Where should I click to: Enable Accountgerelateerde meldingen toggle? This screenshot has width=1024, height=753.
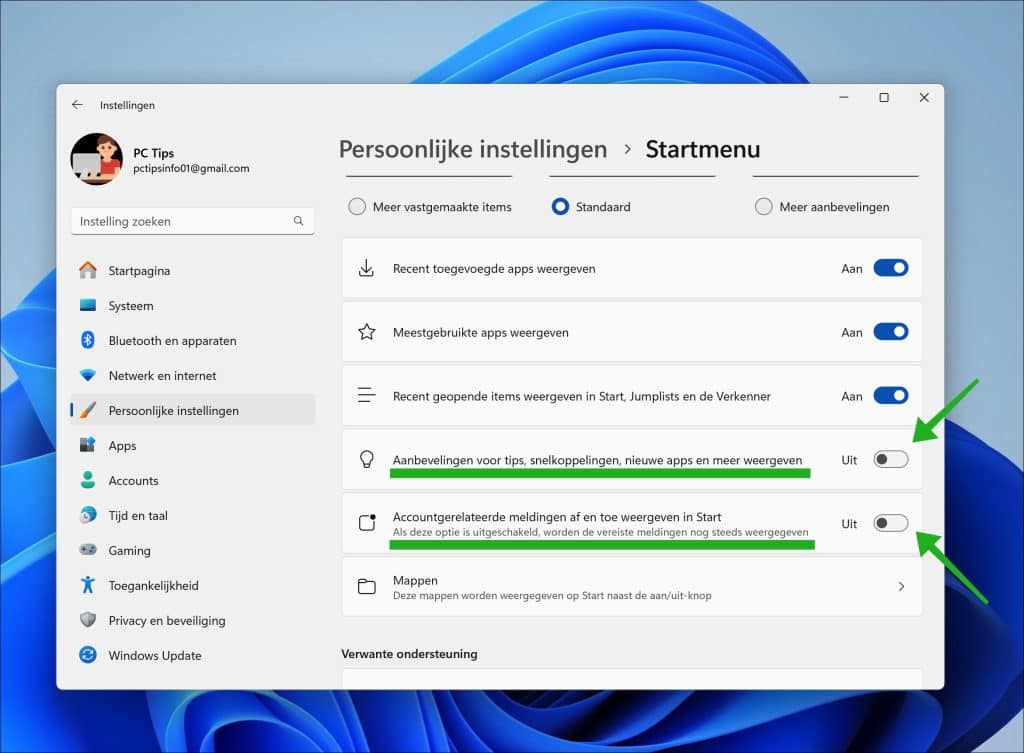891,523
